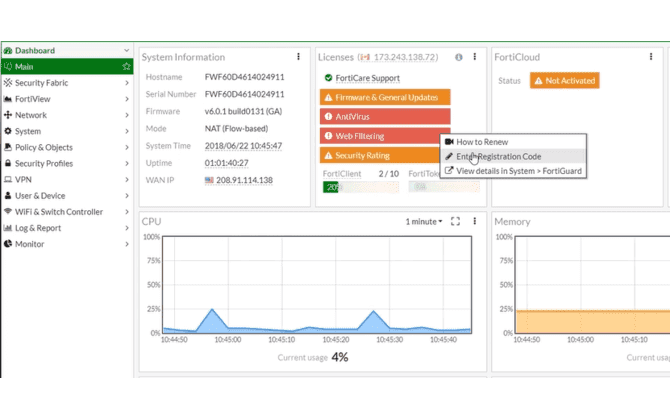Click the US flag beside WAN IP

click(x=209, y=180)
